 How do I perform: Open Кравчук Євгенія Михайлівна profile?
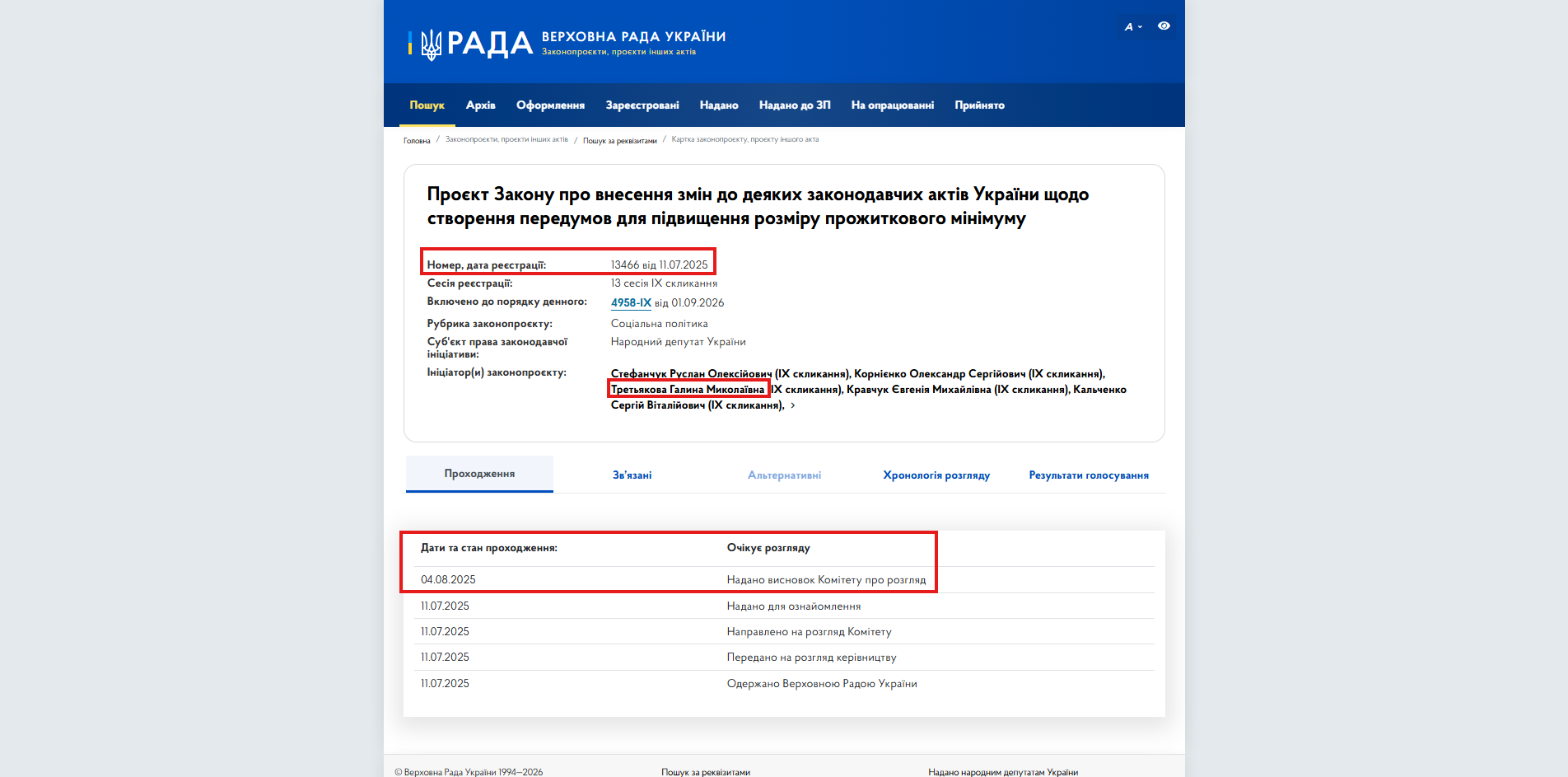[919, 389]
